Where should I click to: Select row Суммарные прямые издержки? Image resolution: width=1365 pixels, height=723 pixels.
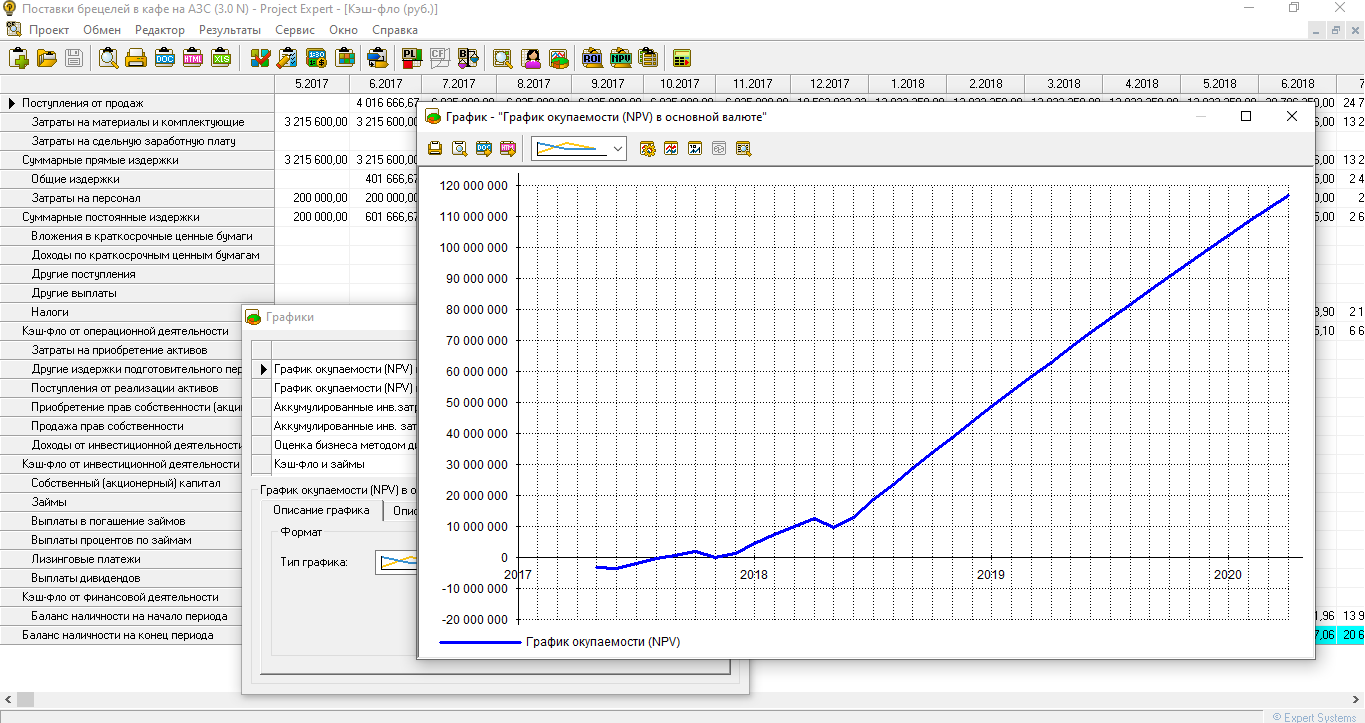pyautogui.click(x=137, y=160)
